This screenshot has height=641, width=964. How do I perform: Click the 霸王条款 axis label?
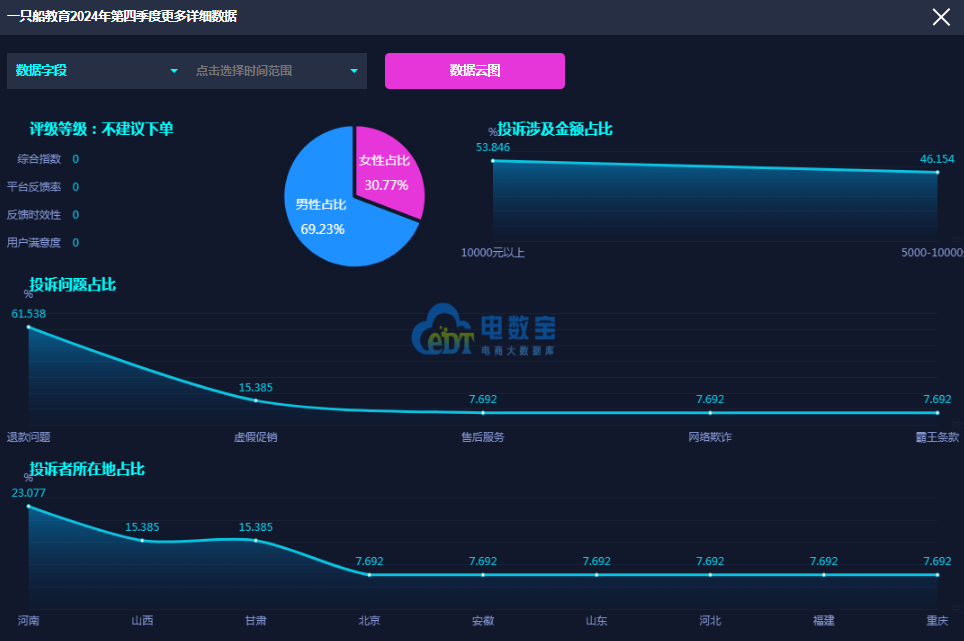[937, 437]
